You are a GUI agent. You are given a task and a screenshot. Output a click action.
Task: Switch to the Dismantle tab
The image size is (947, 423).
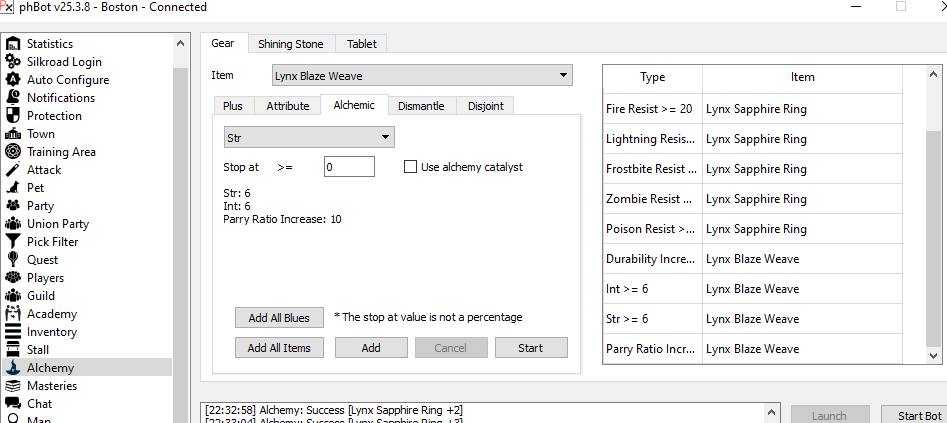[x=420, y=106]
